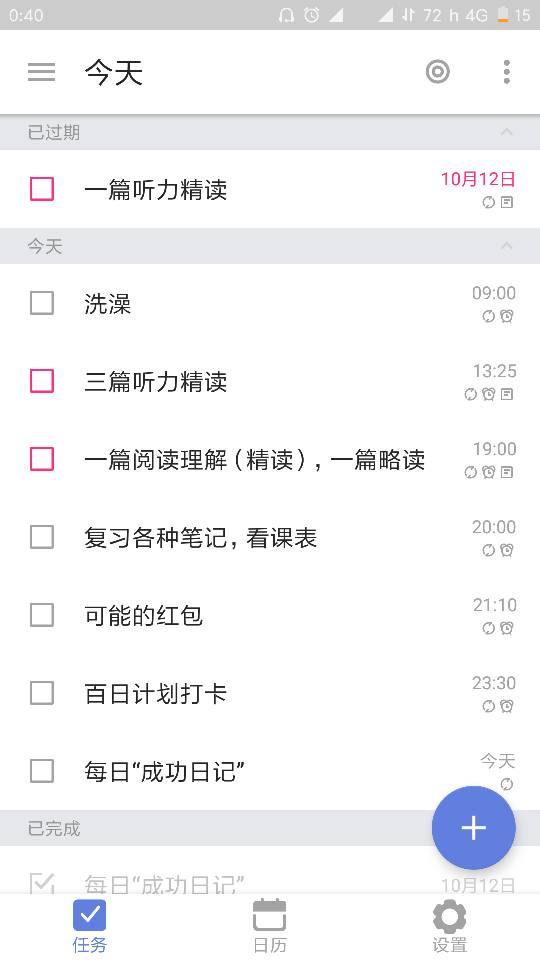Tap the focus target icon in header
This screenshot has width=540, height=960.
click(x=438, y=72)
